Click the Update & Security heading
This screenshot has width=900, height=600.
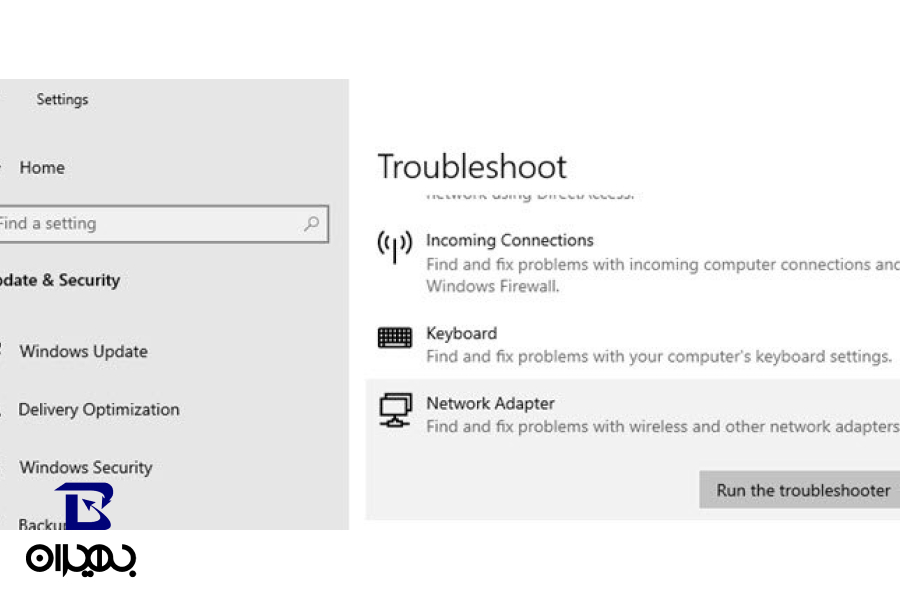(x=60, y=280)
